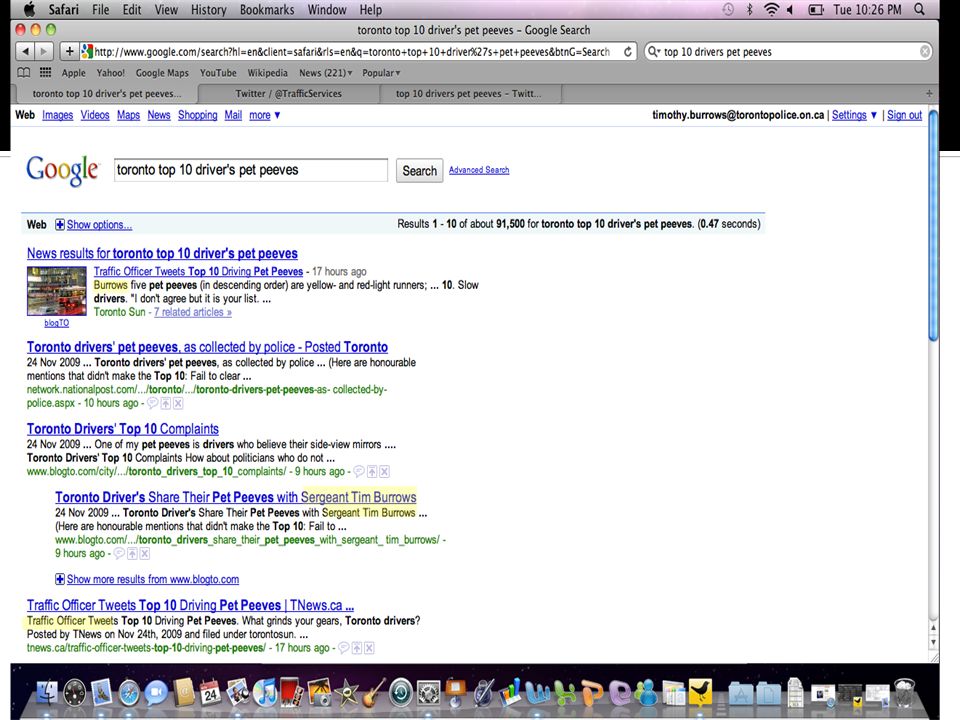Viewport: 960px width, 720px height.
Task: Open a new tab with plus button
Action: click(x=929, y=94)
